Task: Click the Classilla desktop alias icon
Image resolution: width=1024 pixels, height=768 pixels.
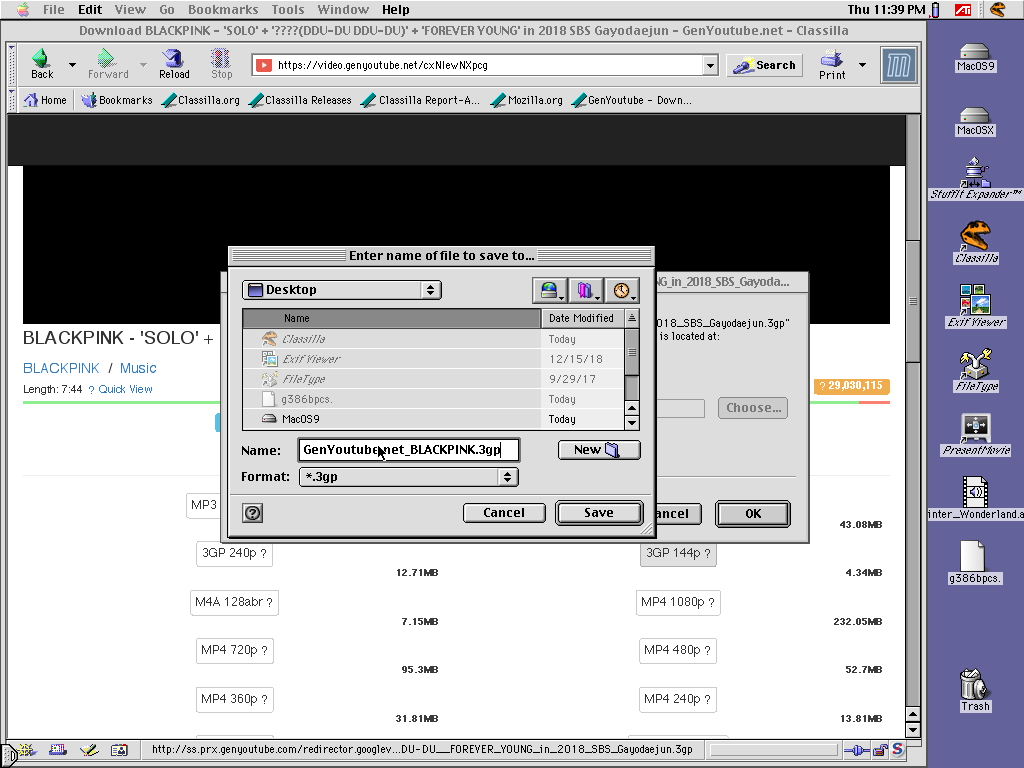Action: [976, 242]
